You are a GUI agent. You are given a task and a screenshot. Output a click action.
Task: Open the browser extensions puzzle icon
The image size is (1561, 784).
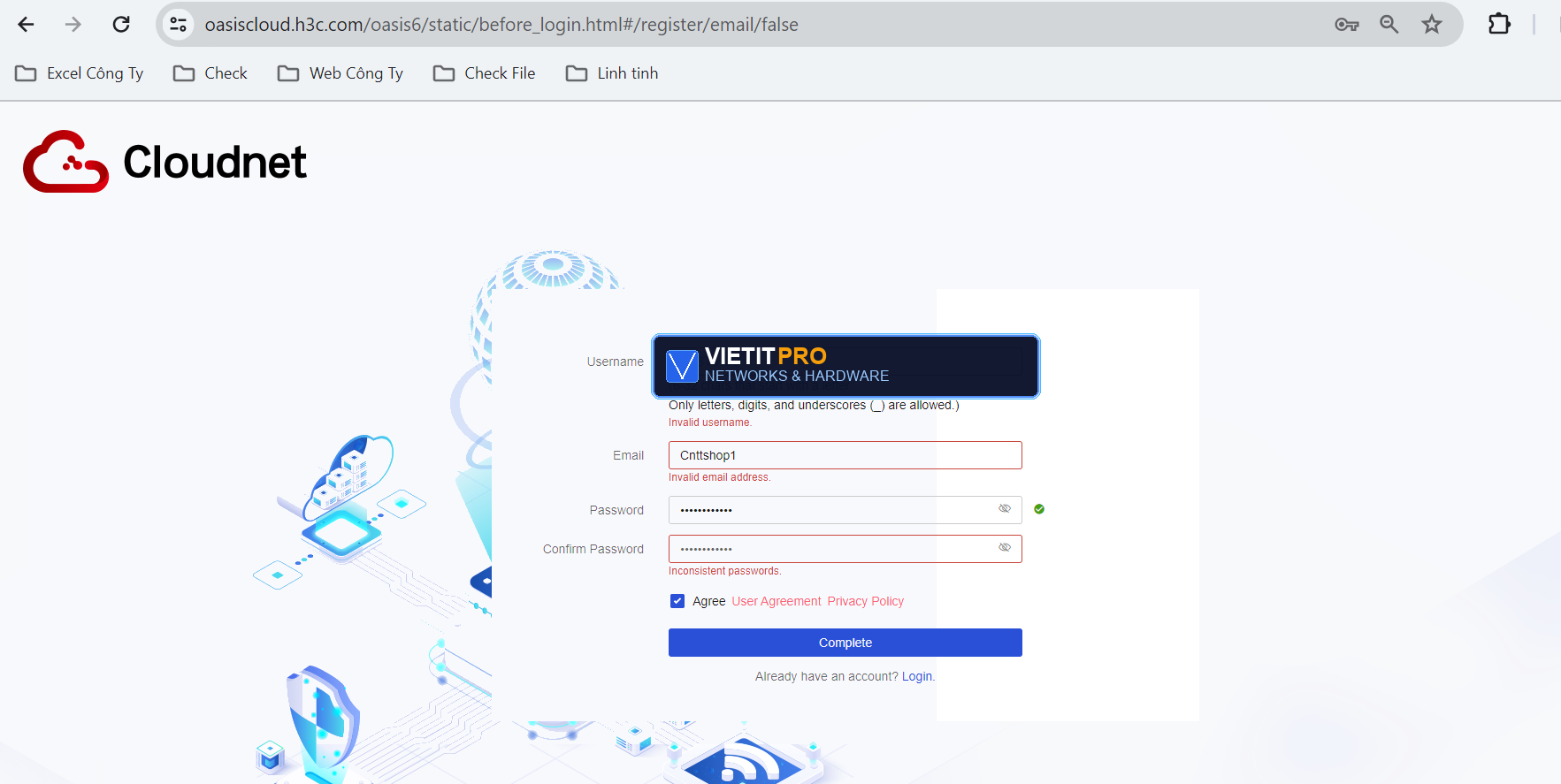tap(1499, 25)
